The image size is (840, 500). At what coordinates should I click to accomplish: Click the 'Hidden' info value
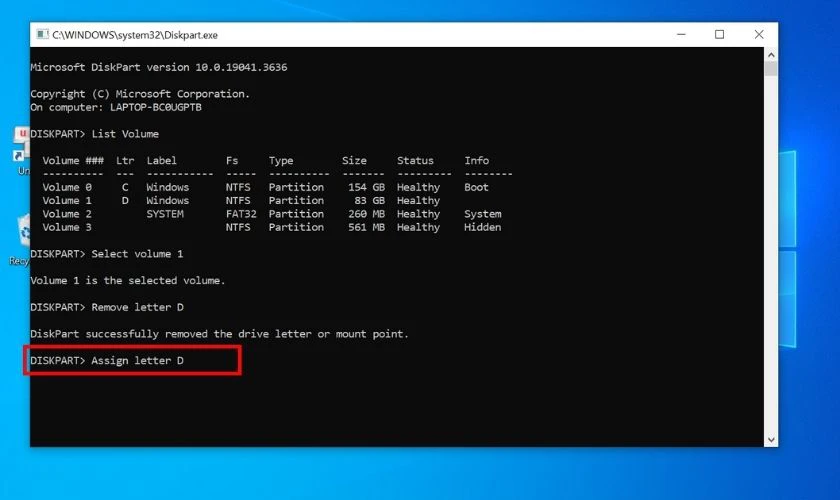[483, 227]
